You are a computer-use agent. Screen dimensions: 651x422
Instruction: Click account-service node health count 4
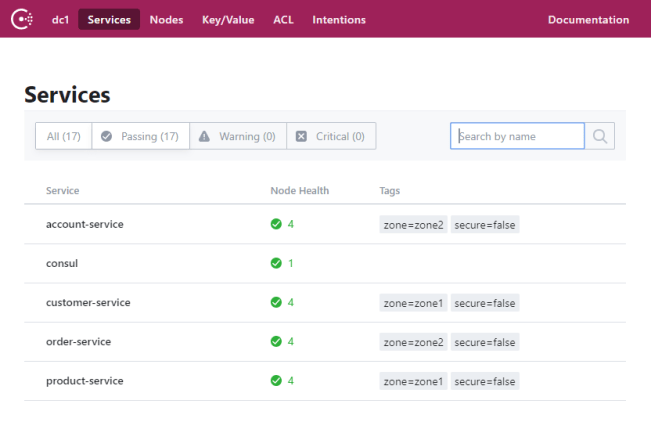[291, 224]
